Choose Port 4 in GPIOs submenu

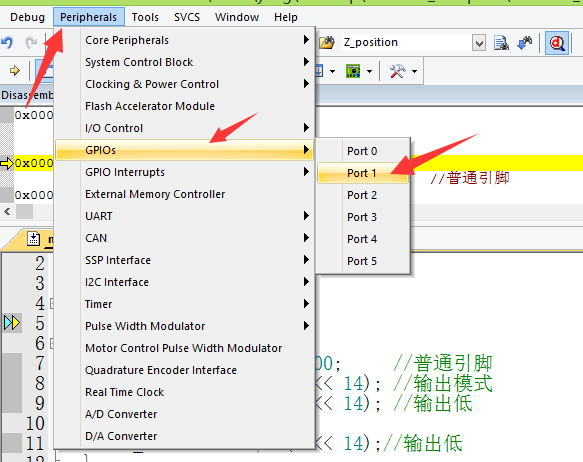(363, 239)
